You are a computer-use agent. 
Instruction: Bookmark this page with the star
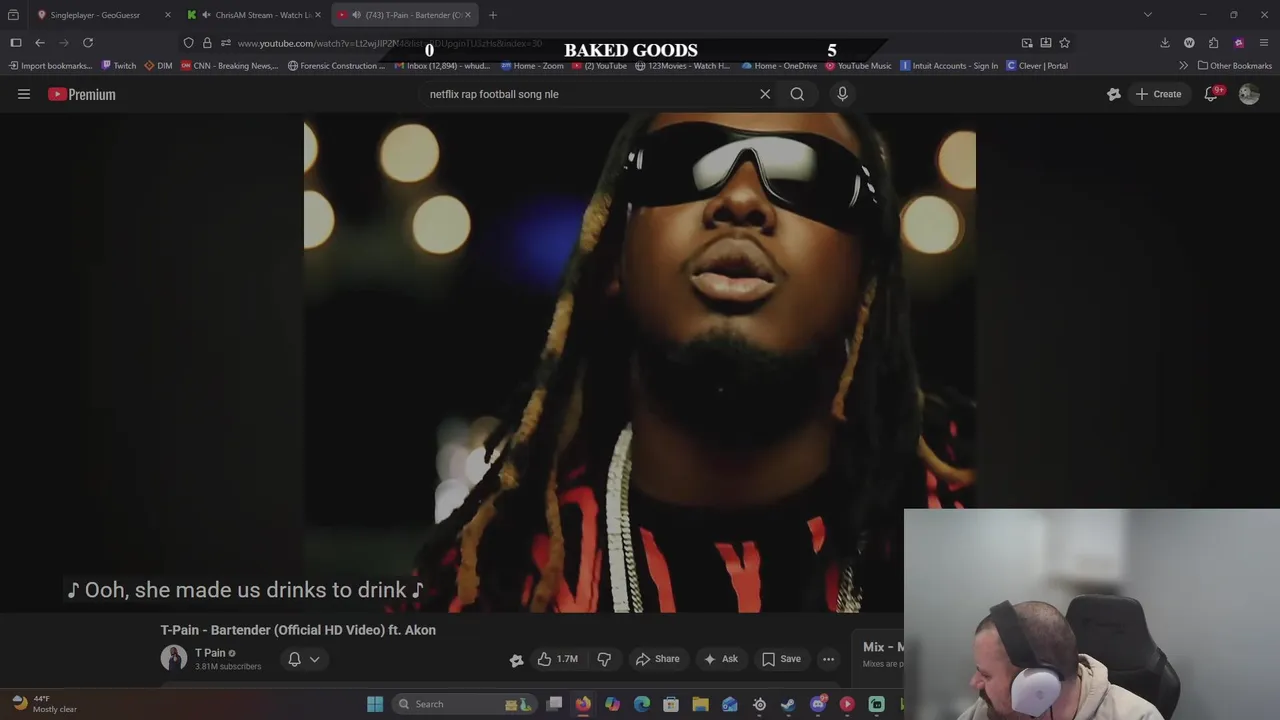[x=1065, y=43]
